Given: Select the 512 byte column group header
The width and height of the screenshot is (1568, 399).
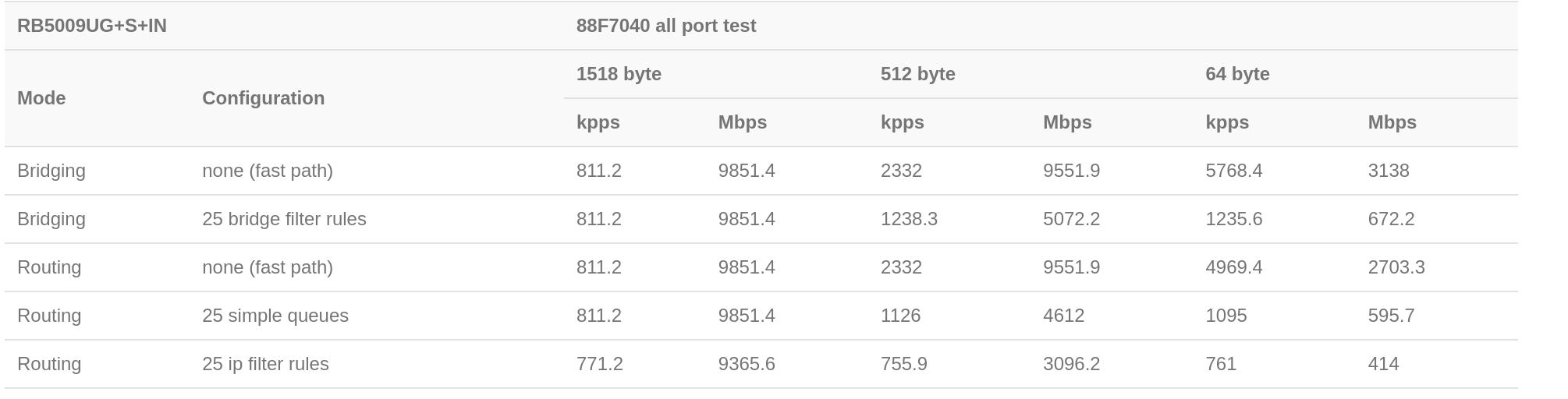Looking at the screenshot, I should (x=918, y=74).
